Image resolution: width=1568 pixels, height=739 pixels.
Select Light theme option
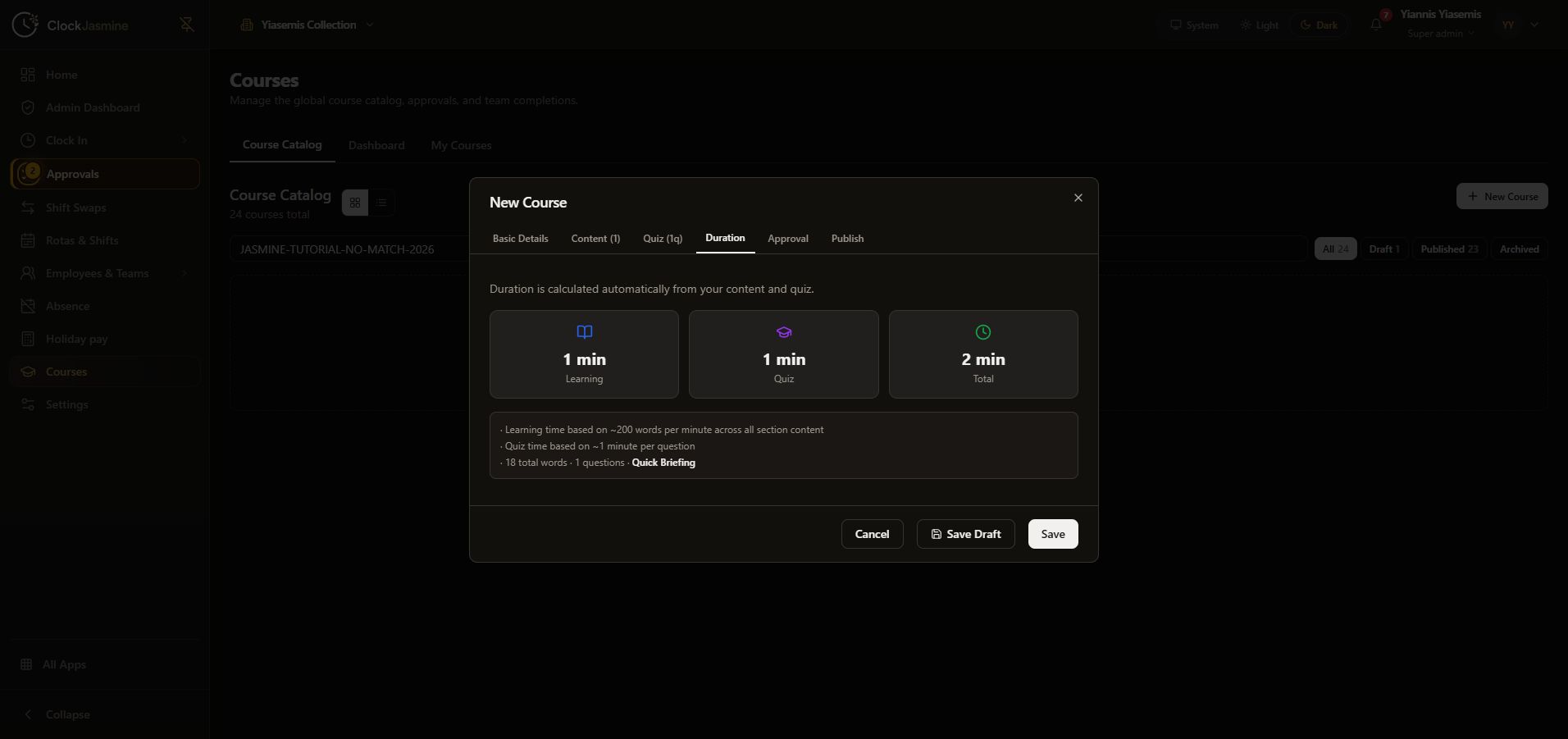(x=1259, y=25)
